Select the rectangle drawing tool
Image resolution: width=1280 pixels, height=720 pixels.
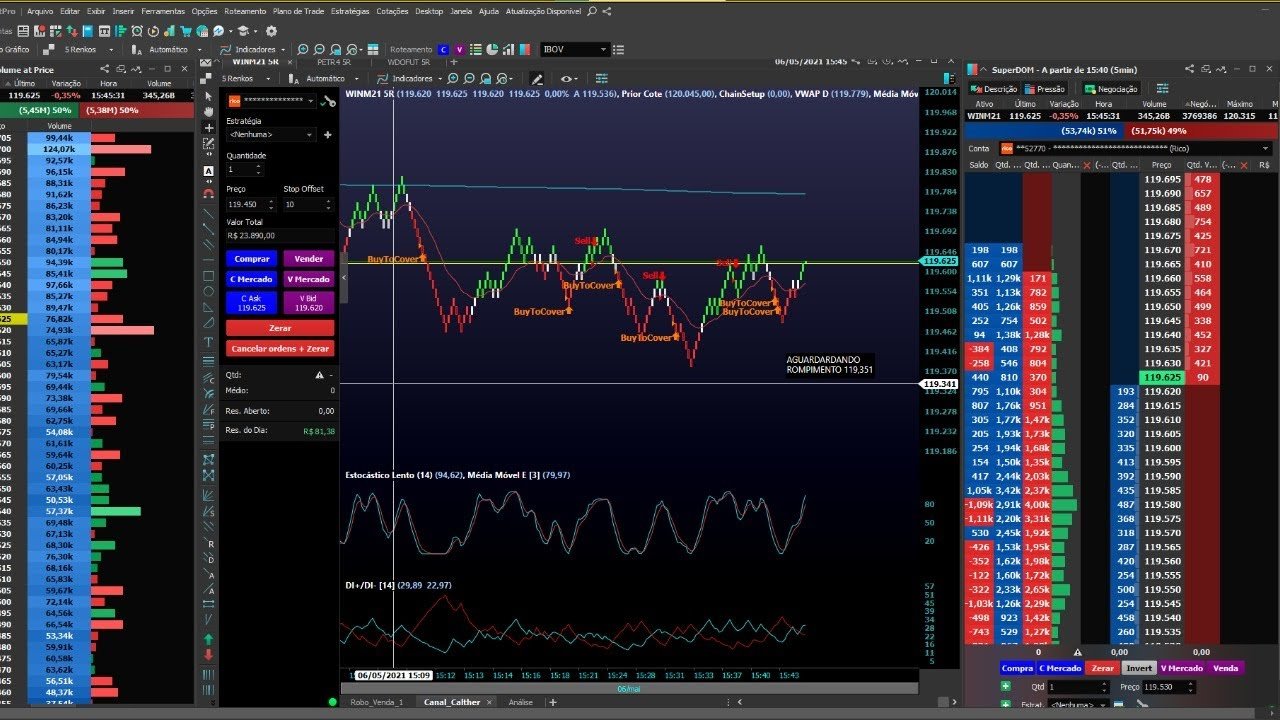click(x=209, y=276)
